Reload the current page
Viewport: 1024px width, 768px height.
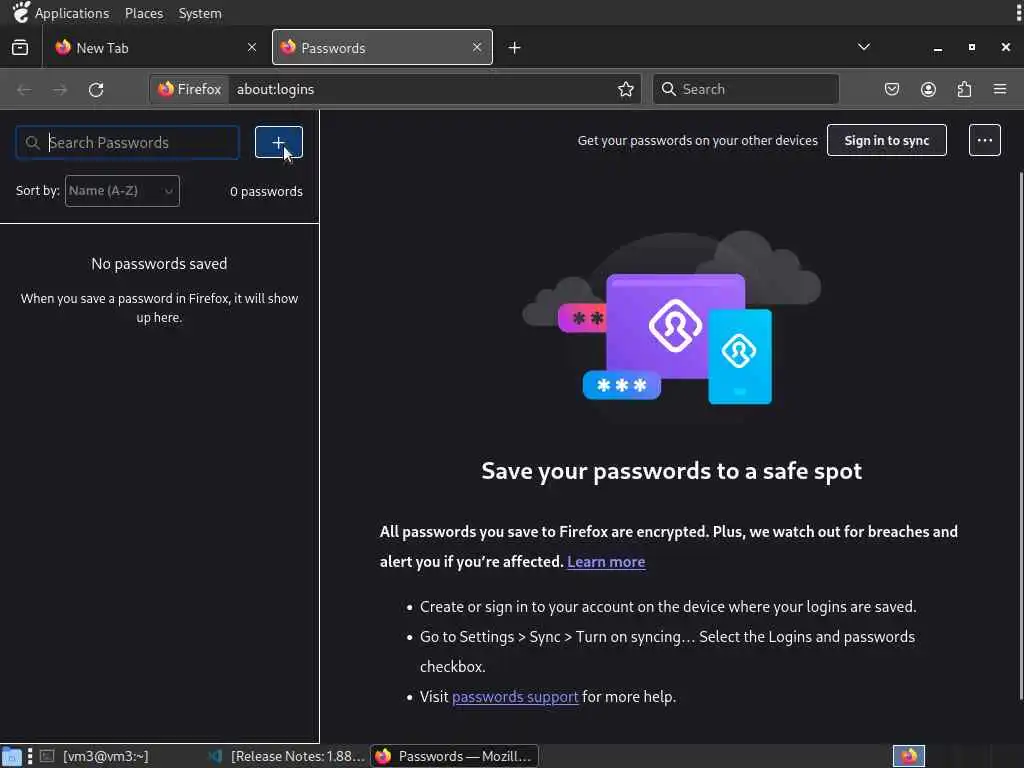pos(96,89)
